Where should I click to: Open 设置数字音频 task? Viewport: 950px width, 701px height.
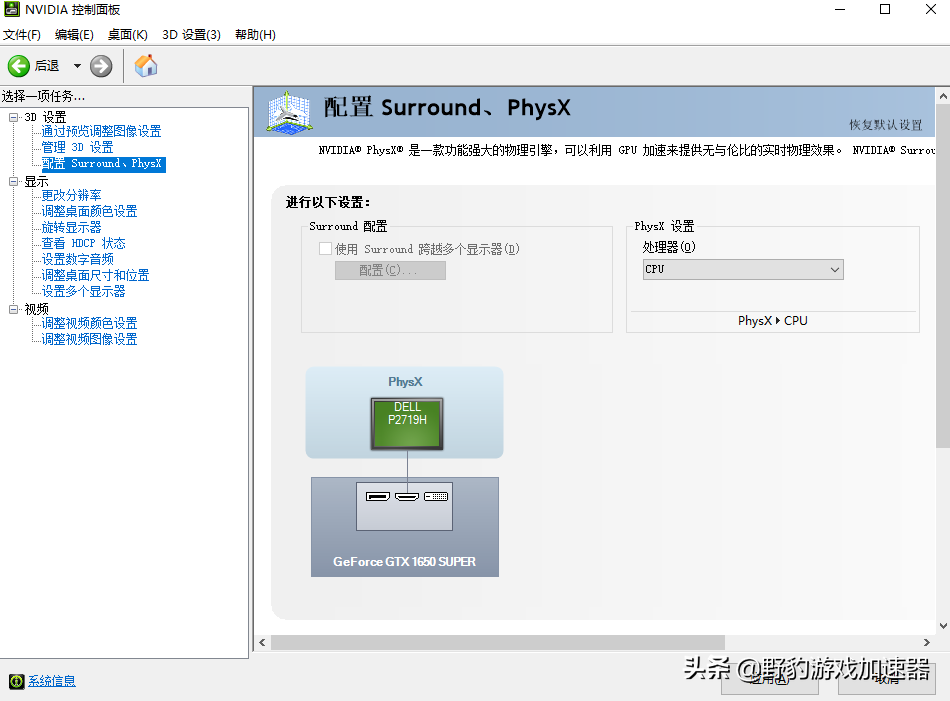click(77, 259)
